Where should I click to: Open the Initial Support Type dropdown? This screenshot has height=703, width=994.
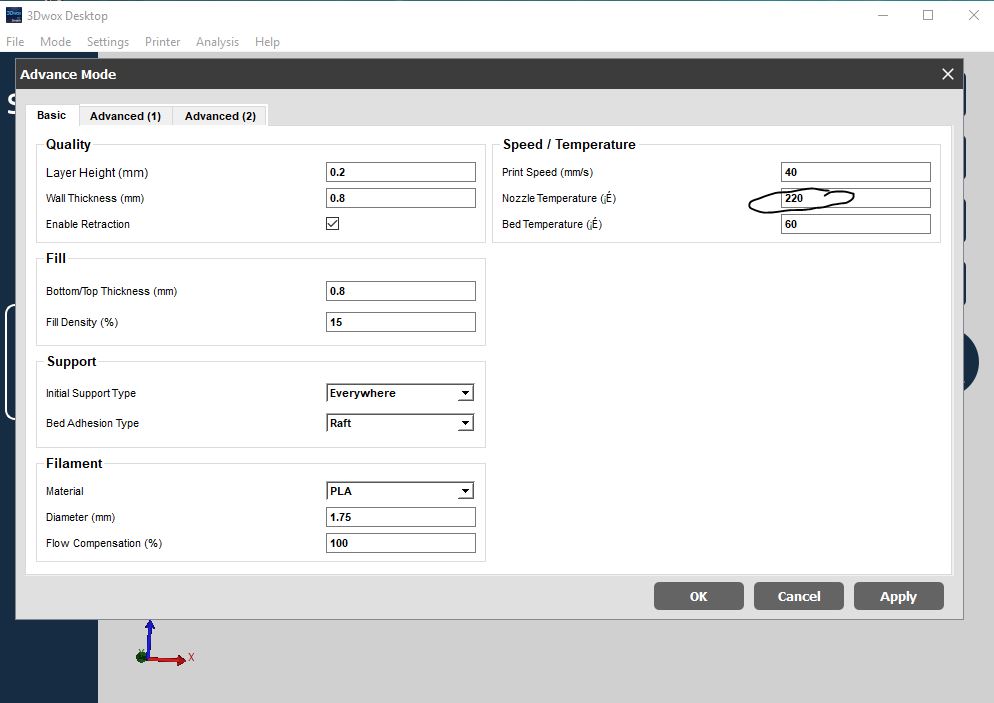400,393
